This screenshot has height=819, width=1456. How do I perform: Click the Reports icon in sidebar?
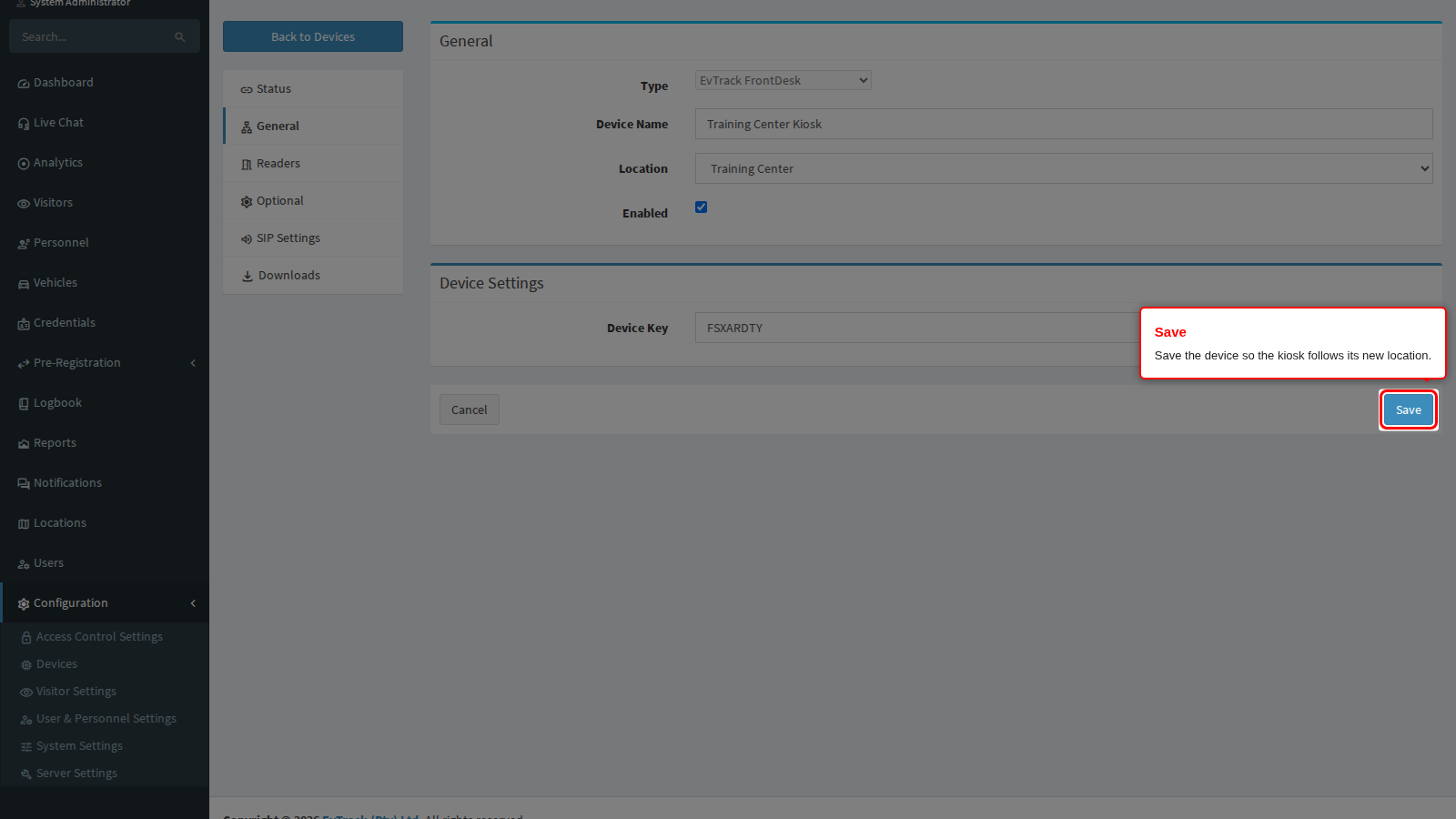[x=24, y=443]
